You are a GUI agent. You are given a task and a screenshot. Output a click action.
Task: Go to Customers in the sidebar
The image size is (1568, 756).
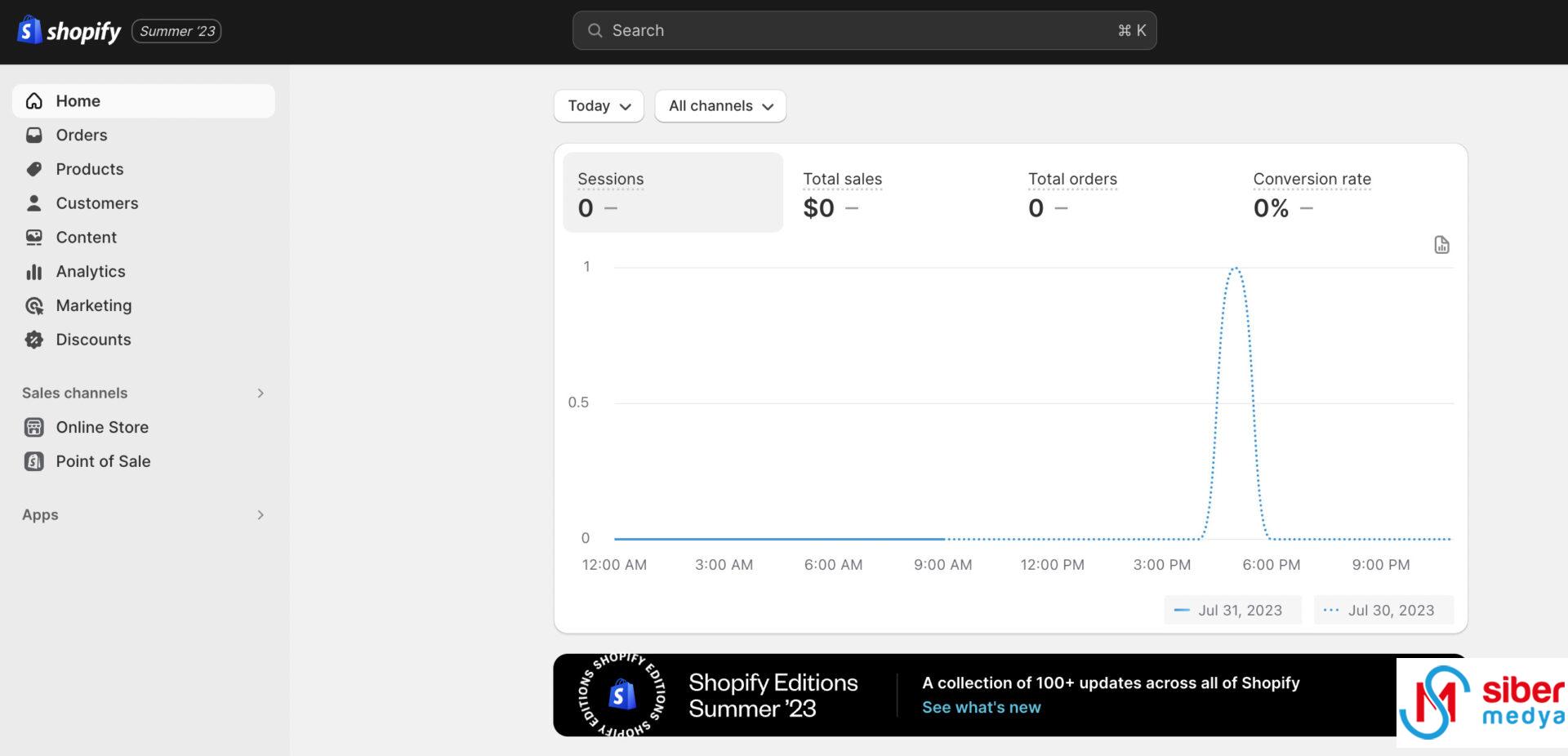(x=144, y=203)
